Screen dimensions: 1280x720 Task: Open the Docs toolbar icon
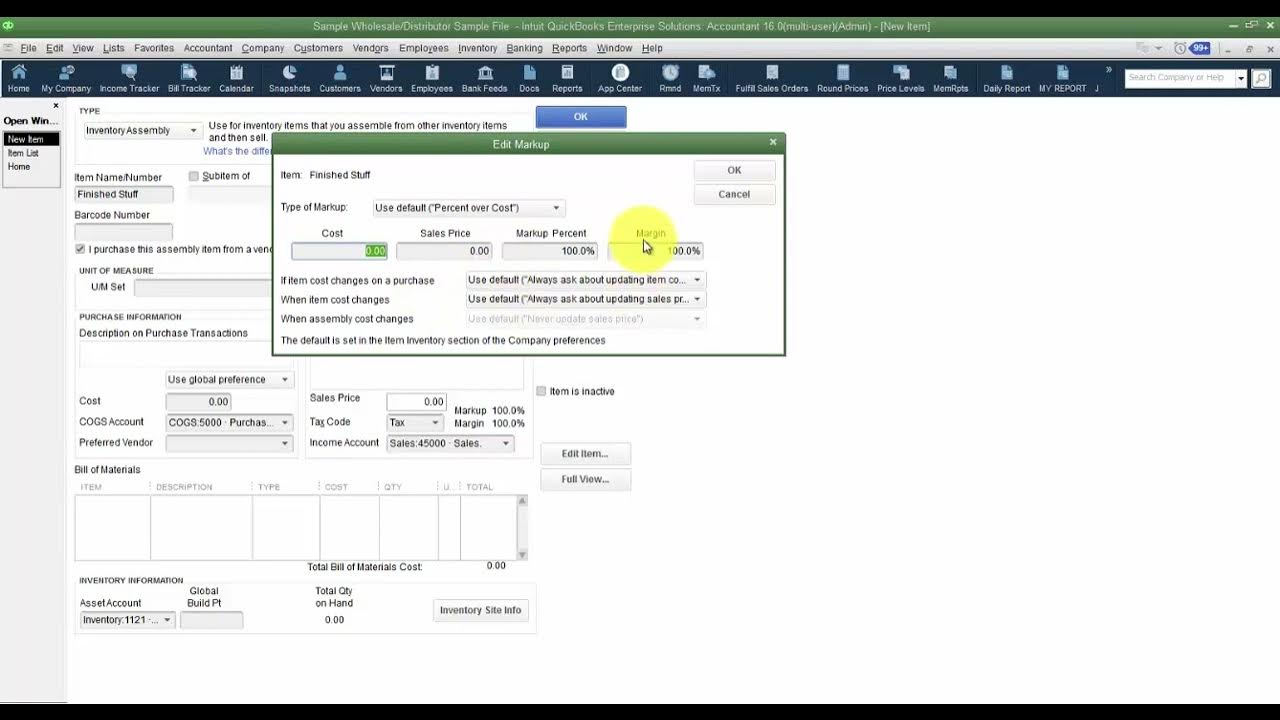[529, 79]
